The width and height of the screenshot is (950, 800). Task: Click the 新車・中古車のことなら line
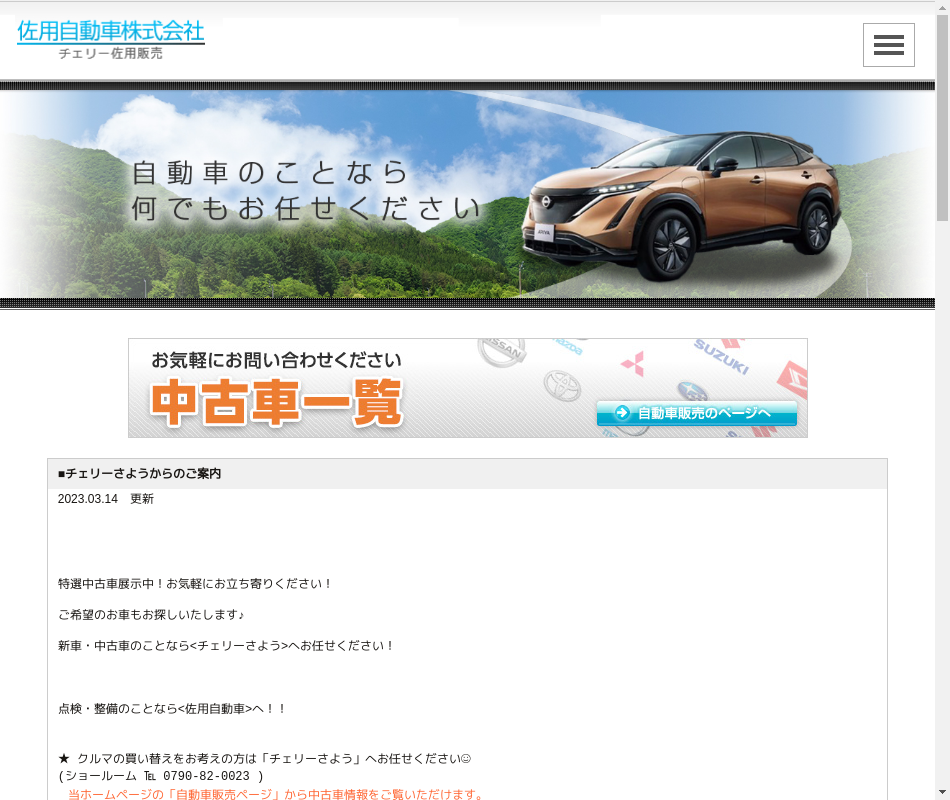(226, 645)
